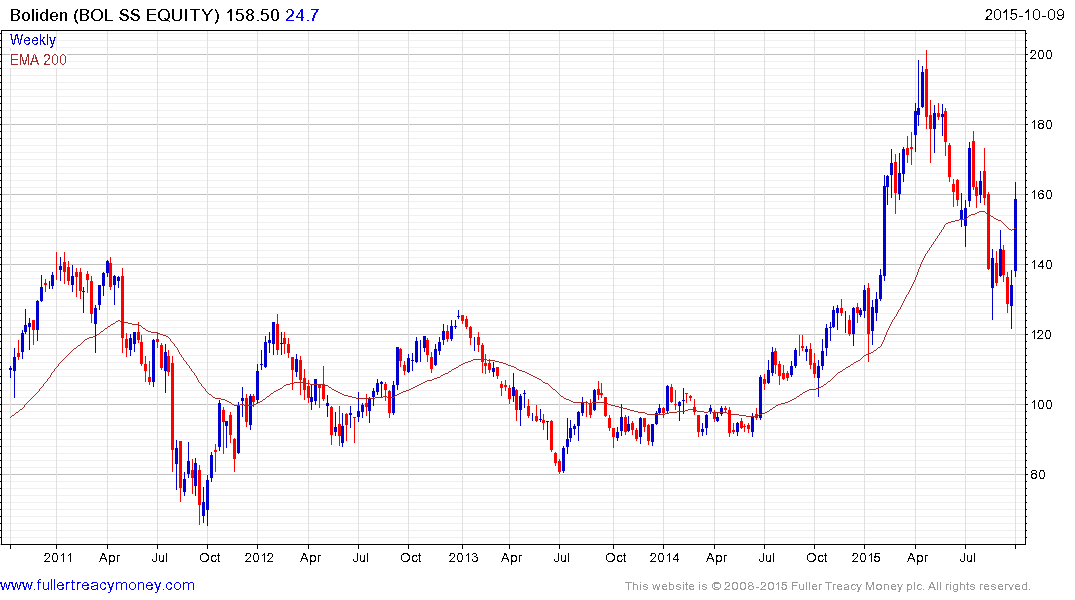Open the www.fullertreacymoney.com link
This screenshot has height=600, width=1075.
point(97,585)
